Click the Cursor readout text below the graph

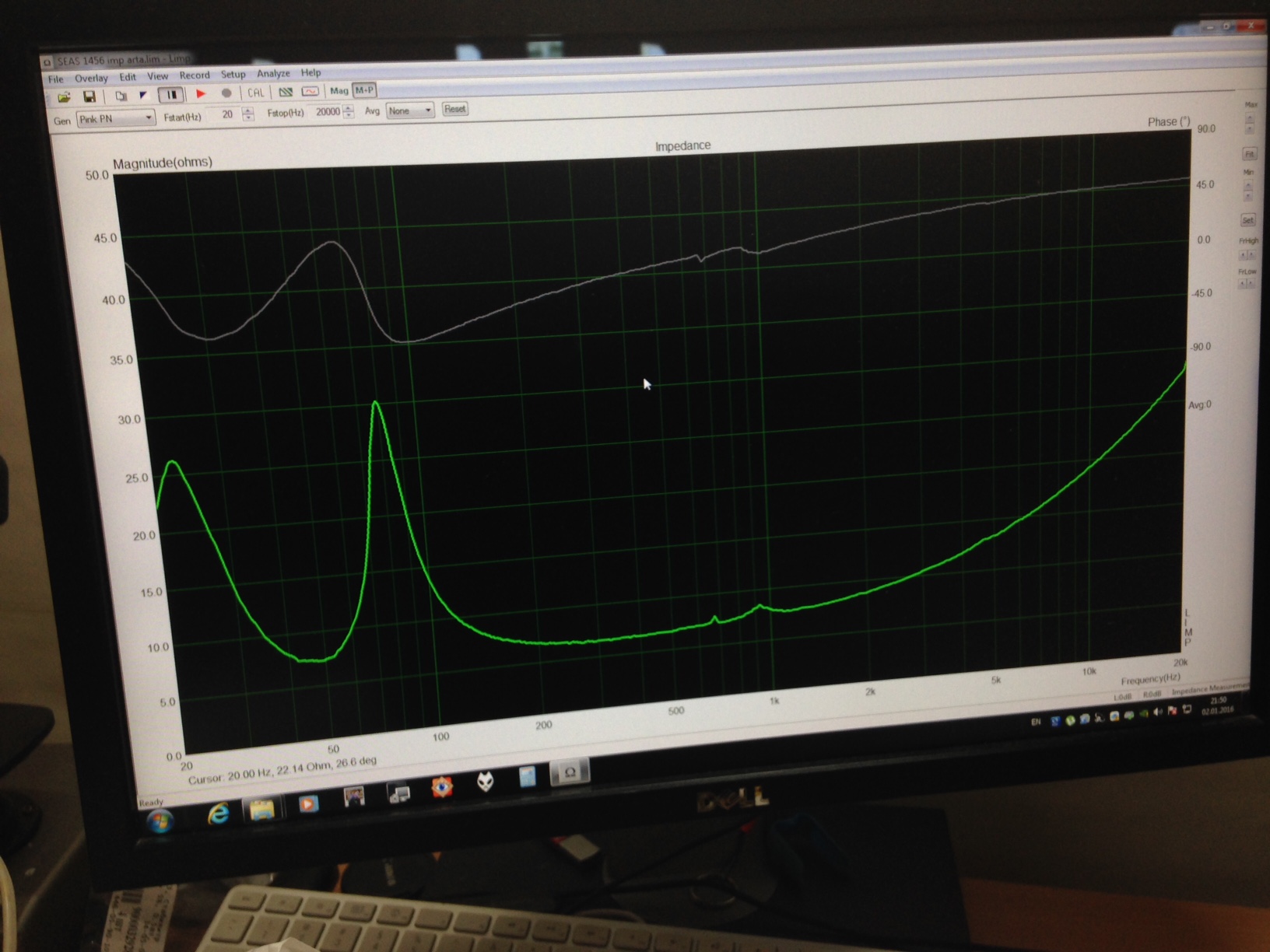pos(282,770)
